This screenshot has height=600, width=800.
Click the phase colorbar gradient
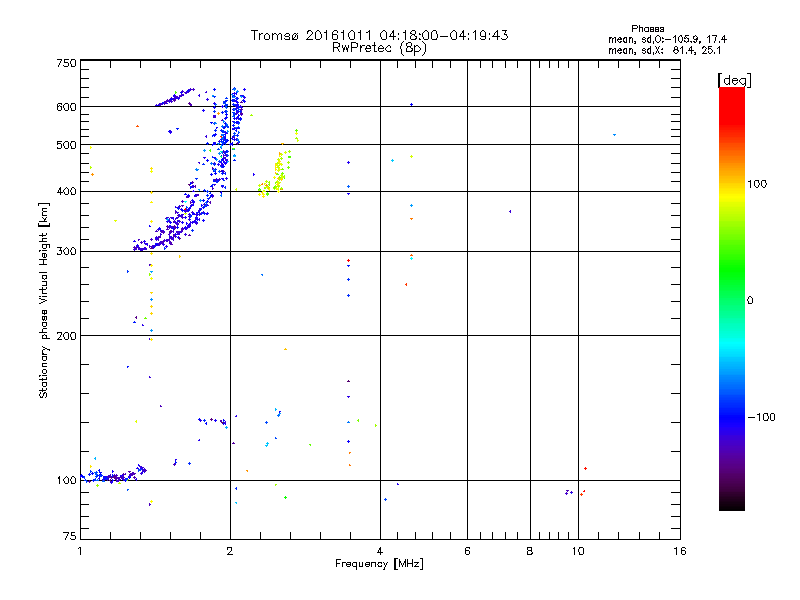[732, 299]
